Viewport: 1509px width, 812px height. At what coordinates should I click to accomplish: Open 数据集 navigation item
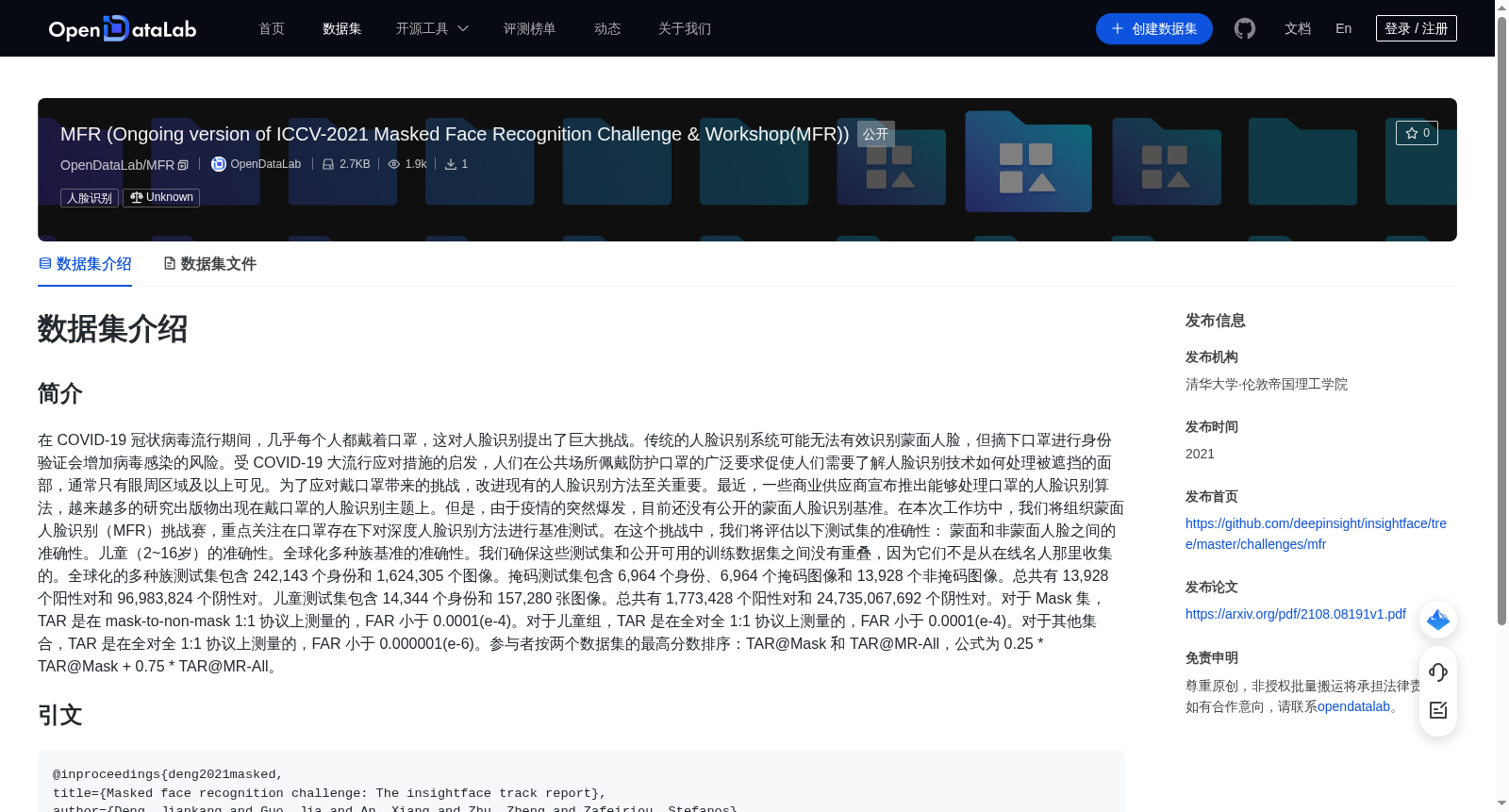pyautogui.click(x=342, y=28)
